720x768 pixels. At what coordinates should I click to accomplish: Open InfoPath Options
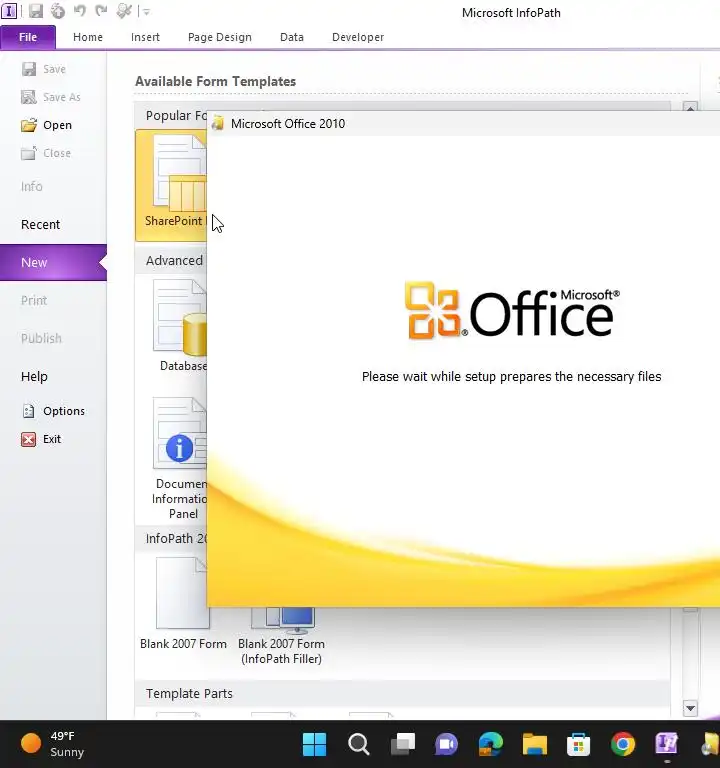pos(53,411)
